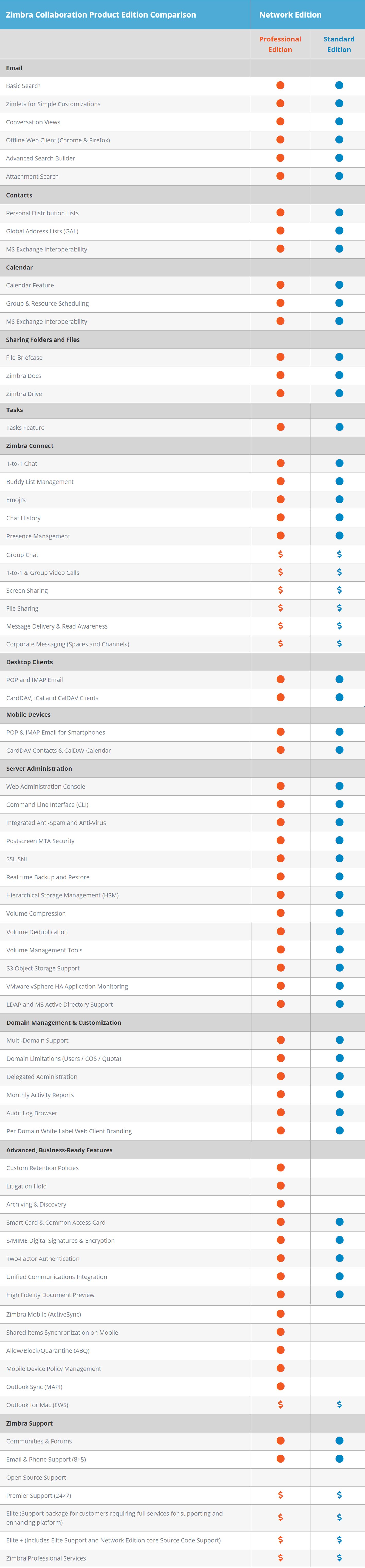This screenshot has height=1568, width=365.
Task: Click Standard dollar sign for Screen Sharing
Action: [339, 590]
